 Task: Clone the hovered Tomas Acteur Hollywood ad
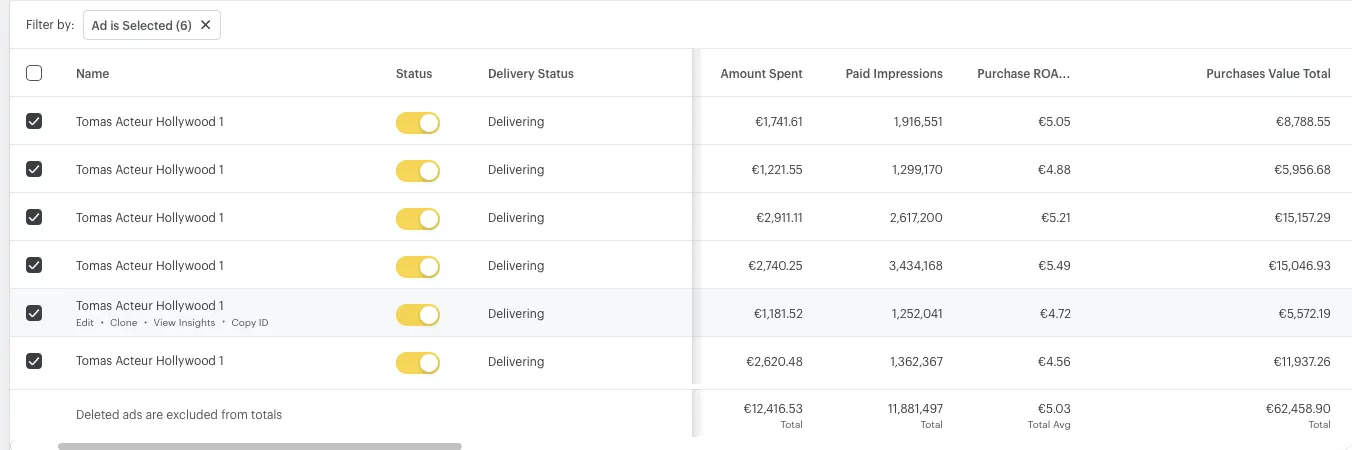click(124, 323)
